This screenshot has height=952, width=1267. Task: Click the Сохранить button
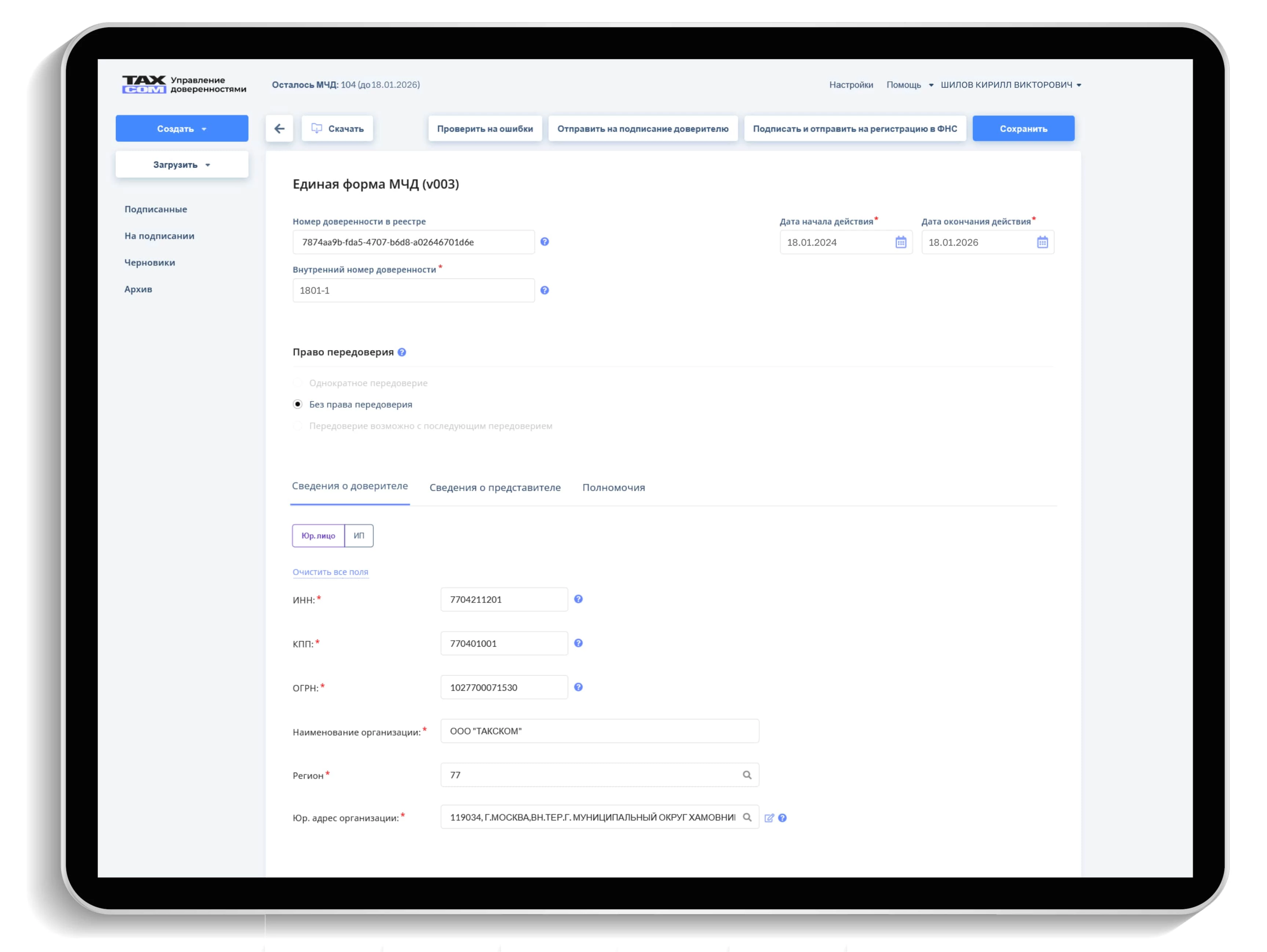coord(1024,129)
